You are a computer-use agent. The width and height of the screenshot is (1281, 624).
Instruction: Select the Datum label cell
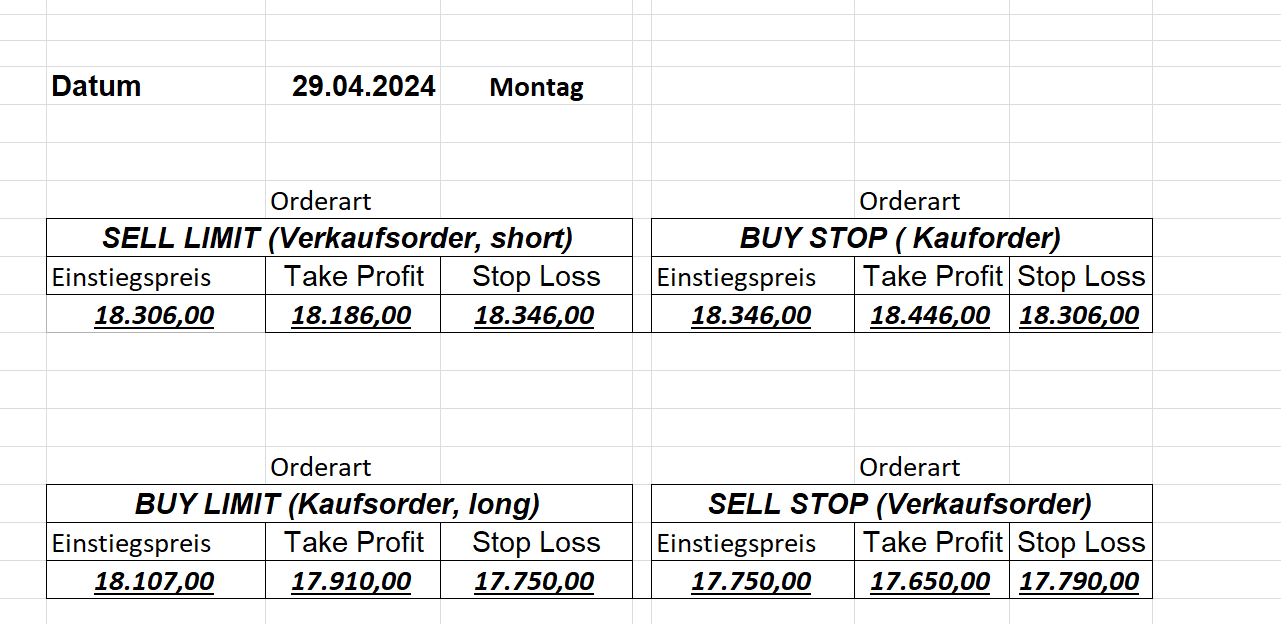tap(96, 86)
